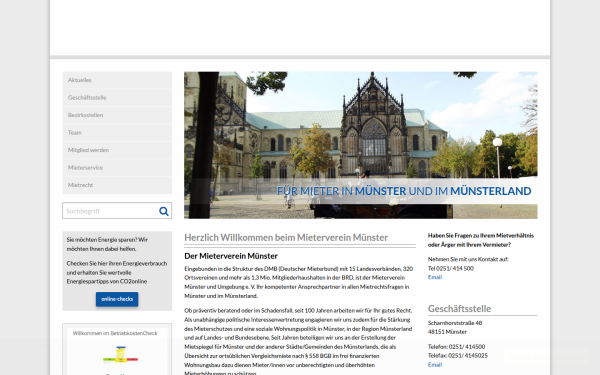Click the text Telefon: 0251/ 414500
This screenshot has width=600, height=375.
coord(457,347)
